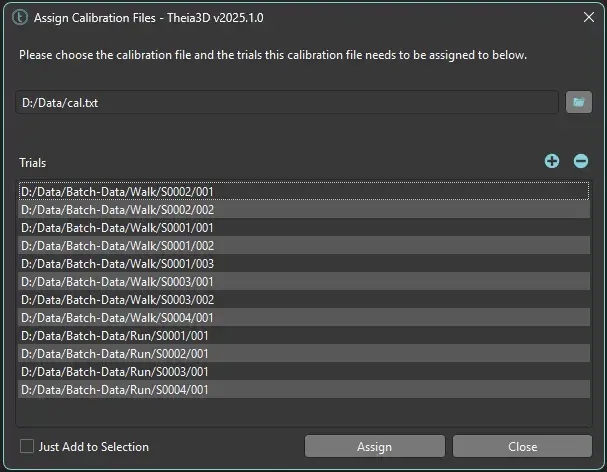Click the browse folder icon for calibration file

click(578, 102)
